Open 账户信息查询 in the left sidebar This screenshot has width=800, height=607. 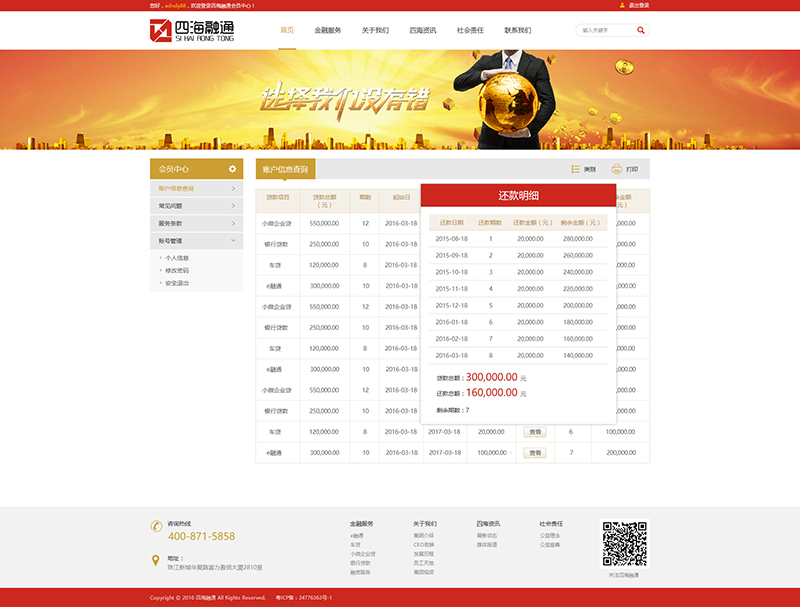pyautogui.click(x=196, y=189)
